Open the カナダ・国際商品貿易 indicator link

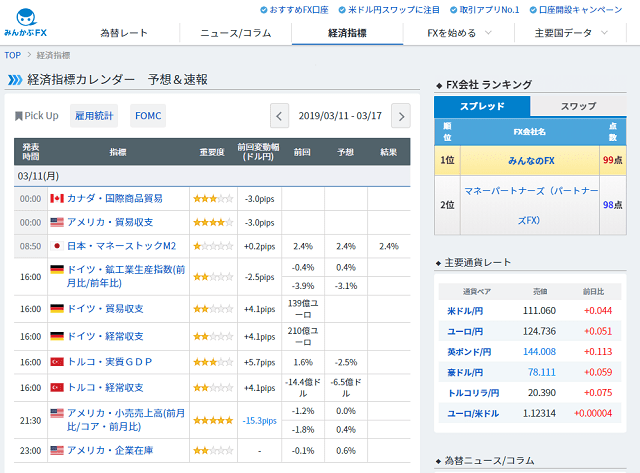pos(115,199)
